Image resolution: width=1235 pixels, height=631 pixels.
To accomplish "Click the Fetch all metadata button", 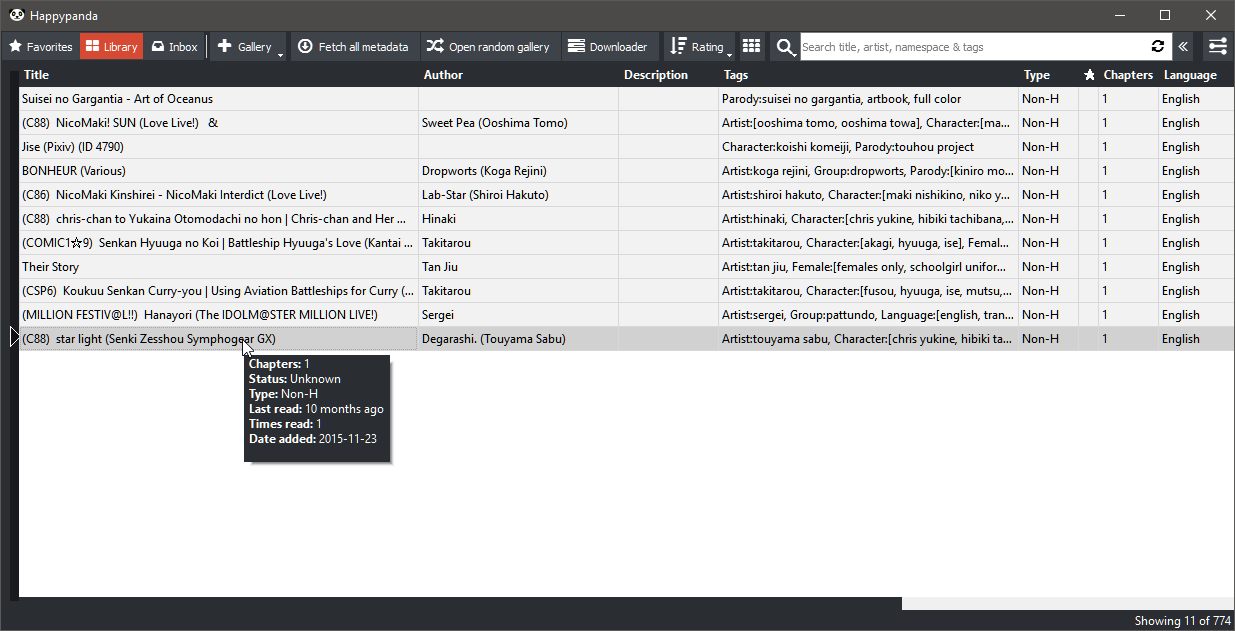I will [353, 47].
